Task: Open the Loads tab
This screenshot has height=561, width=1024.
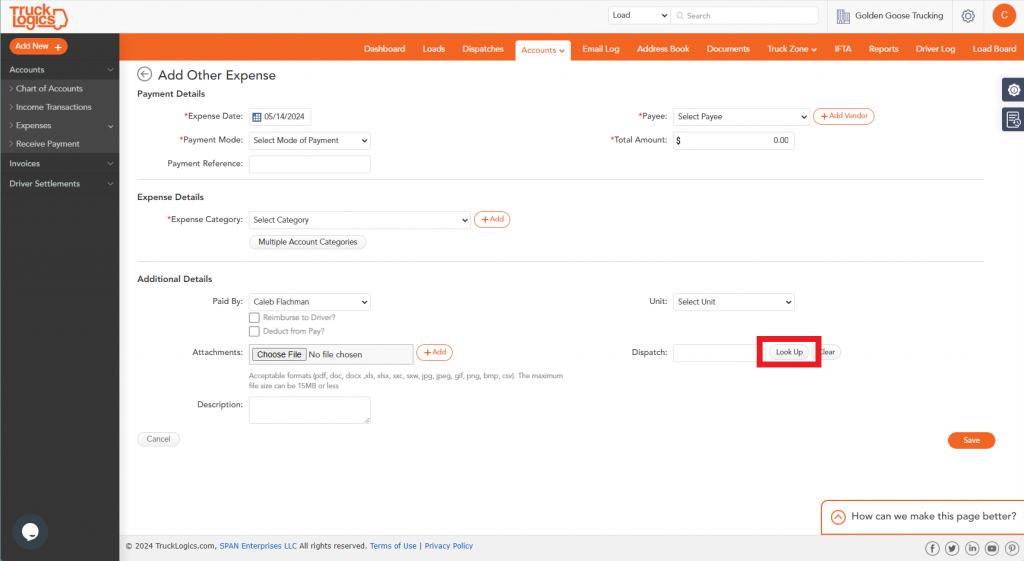Action: click(434, 49)
